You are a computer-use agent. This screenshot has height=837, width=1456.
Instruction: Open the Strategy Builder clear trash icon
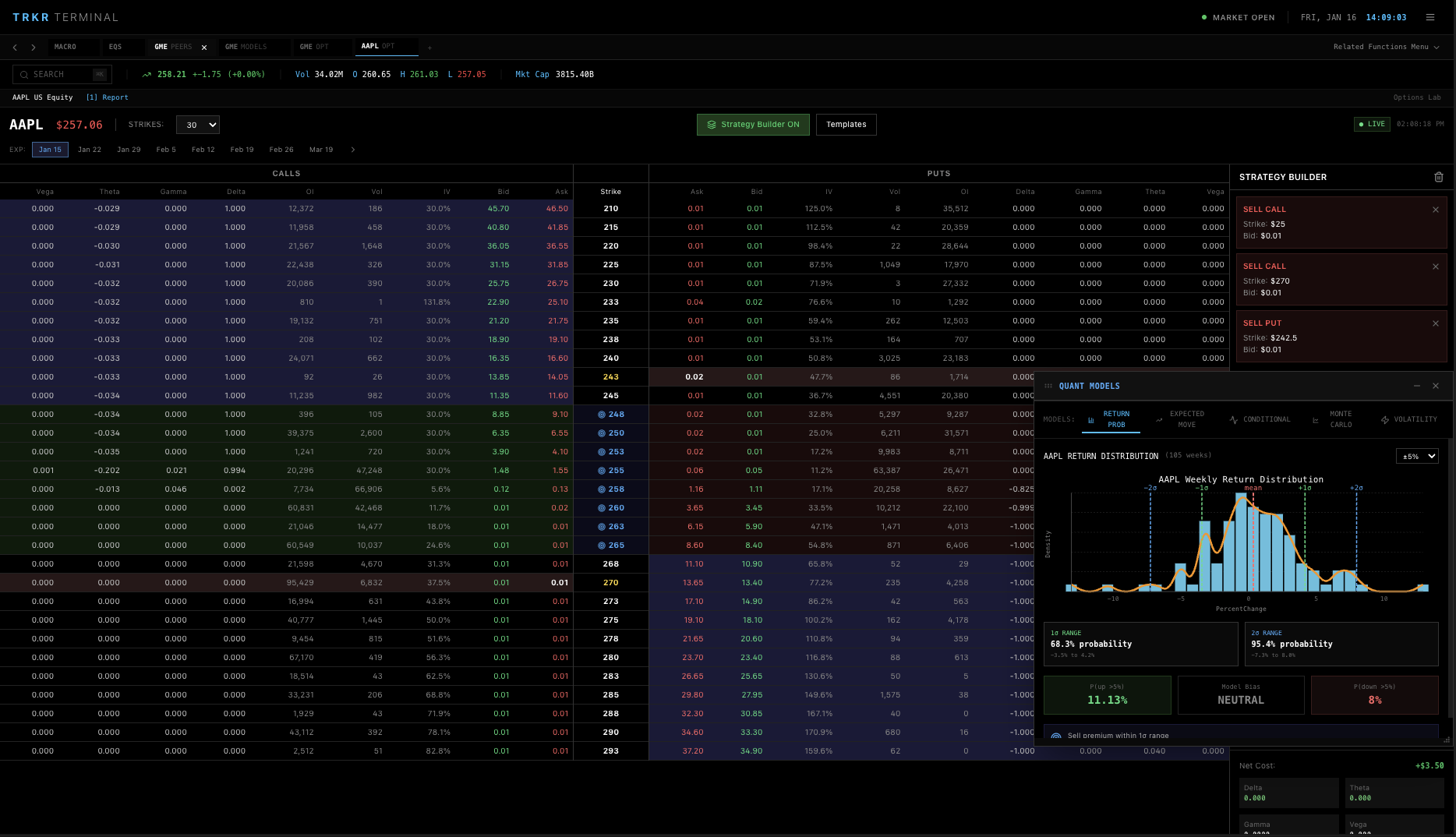coord(1439,177)
